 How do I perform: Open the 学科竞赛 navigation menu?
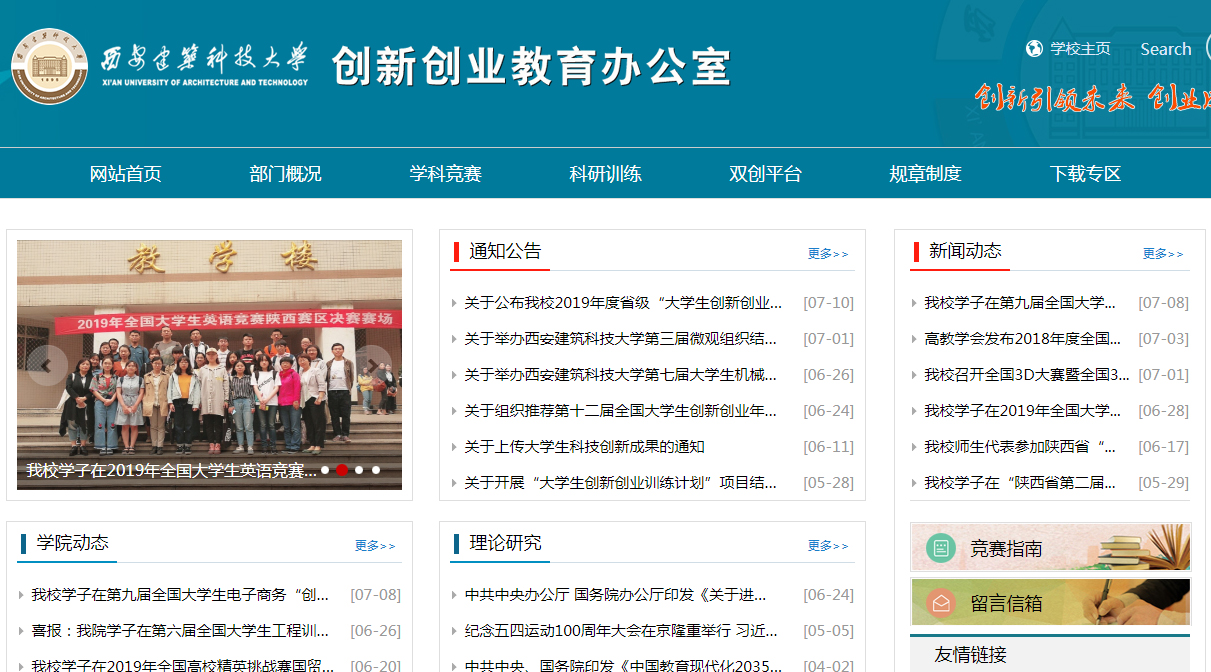tap(445, 174)
